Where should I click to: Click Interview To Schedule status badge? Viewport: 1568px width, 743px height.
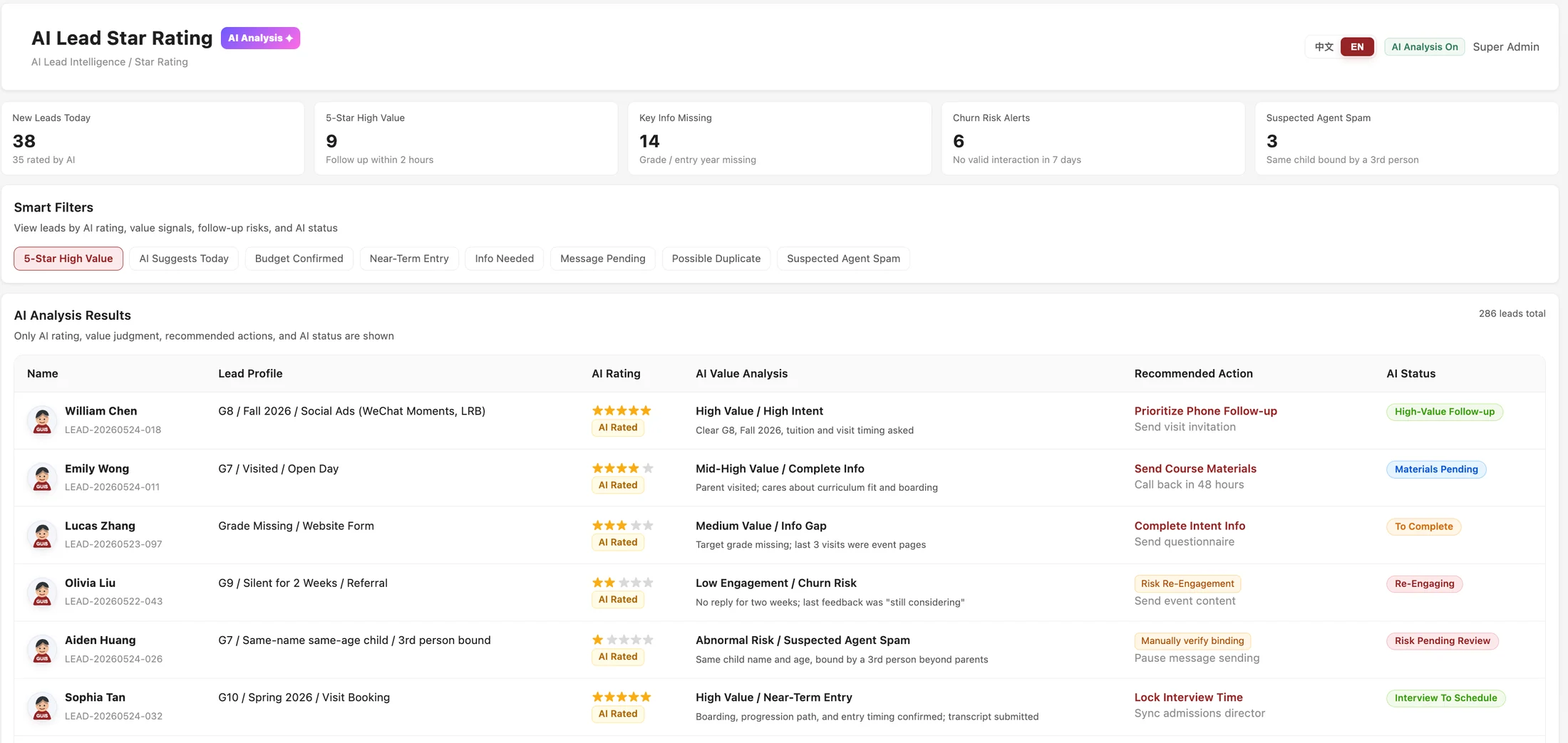[x=1445, y=698]
